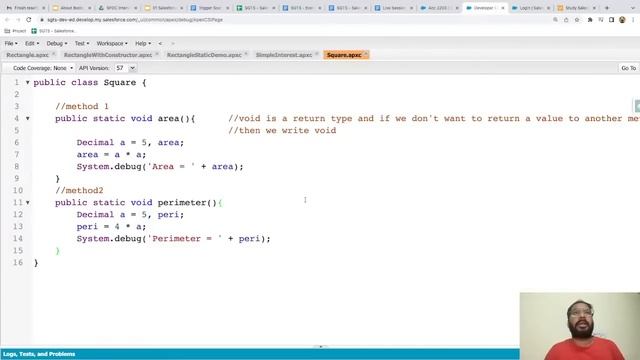Image resolution: width=640 pixels, height=360 pixels.
Task: Toggle the browser side panel icon
Action: 611,20
